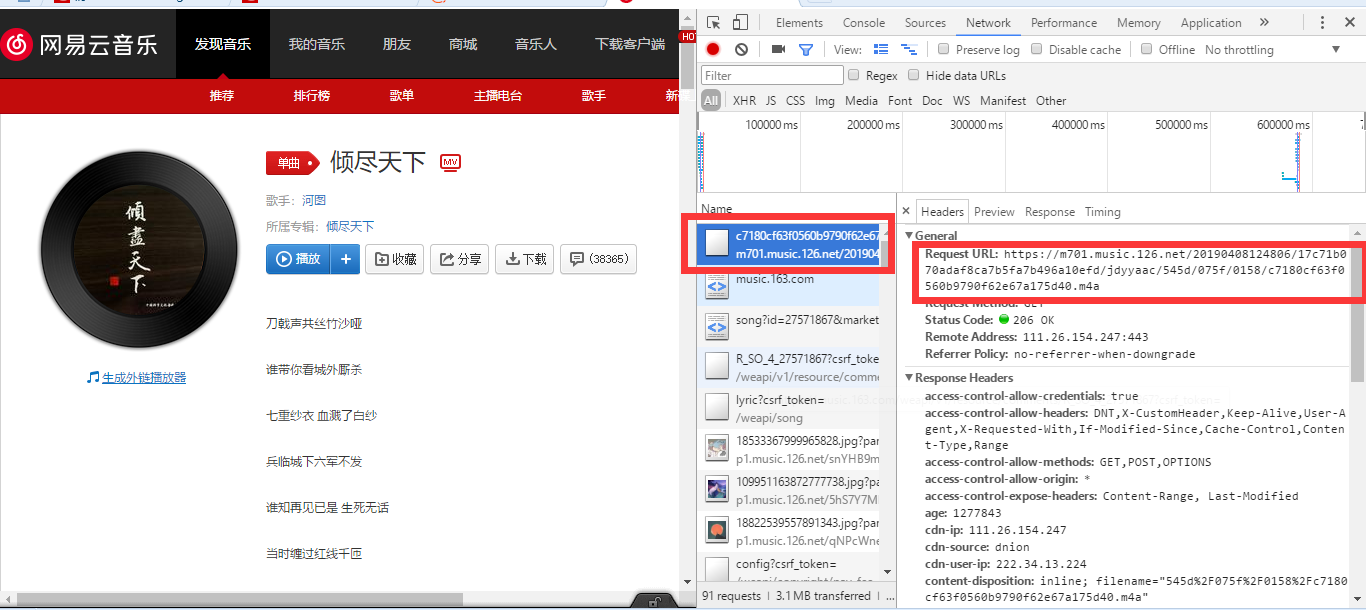Click the 分享 share button
1366x610 pixels.
coord(460,259)
